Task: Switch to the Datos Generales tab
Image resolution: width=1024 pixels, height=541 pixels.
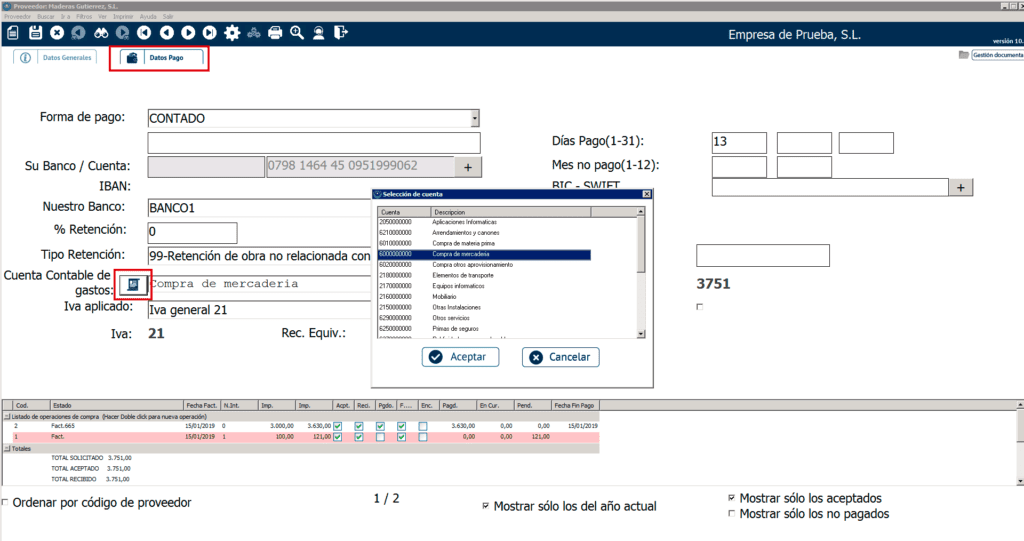Action: click(x=58, y=58)
